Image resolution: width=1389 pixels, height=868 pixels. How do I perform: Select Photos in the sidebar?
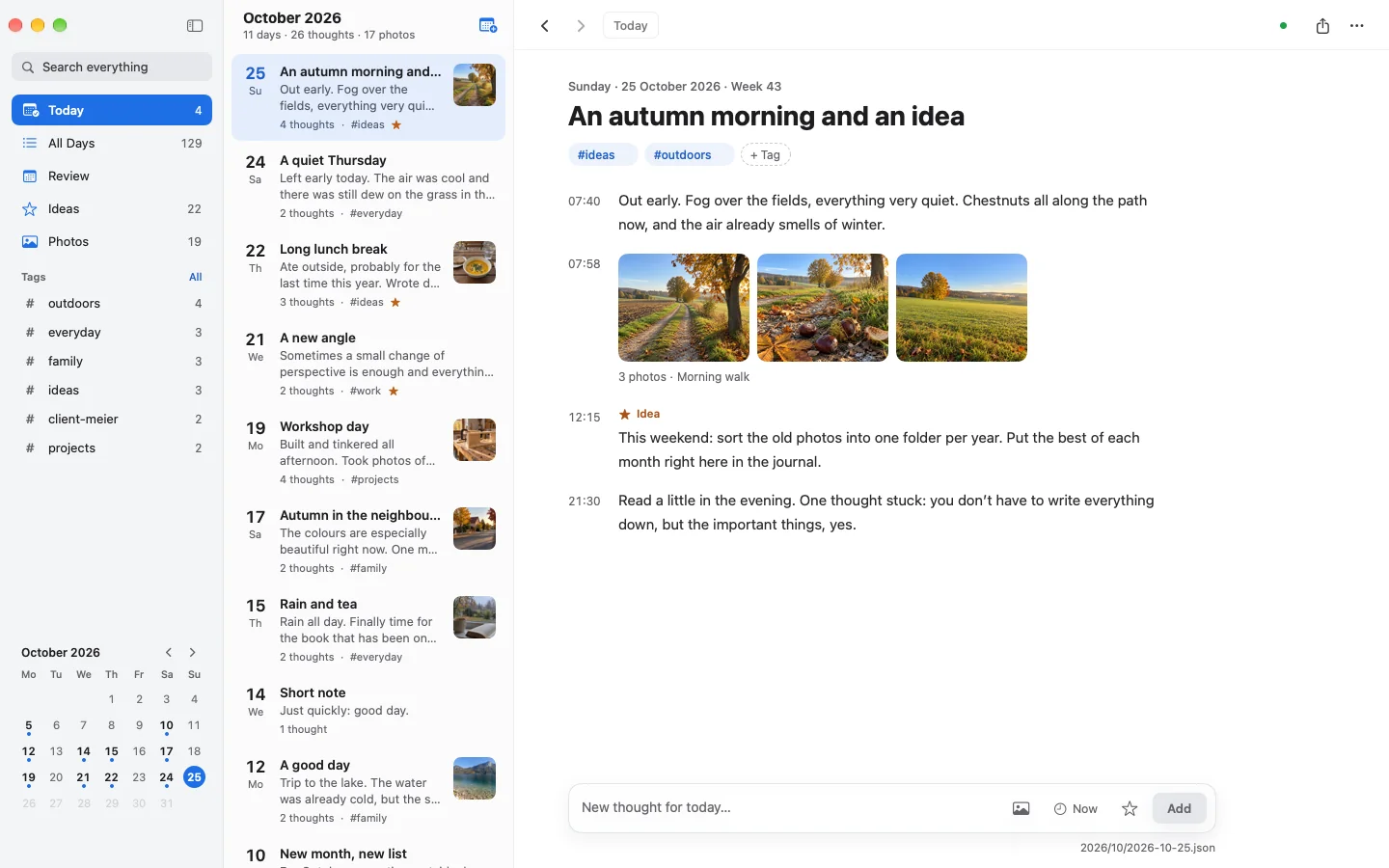point(112,241)
